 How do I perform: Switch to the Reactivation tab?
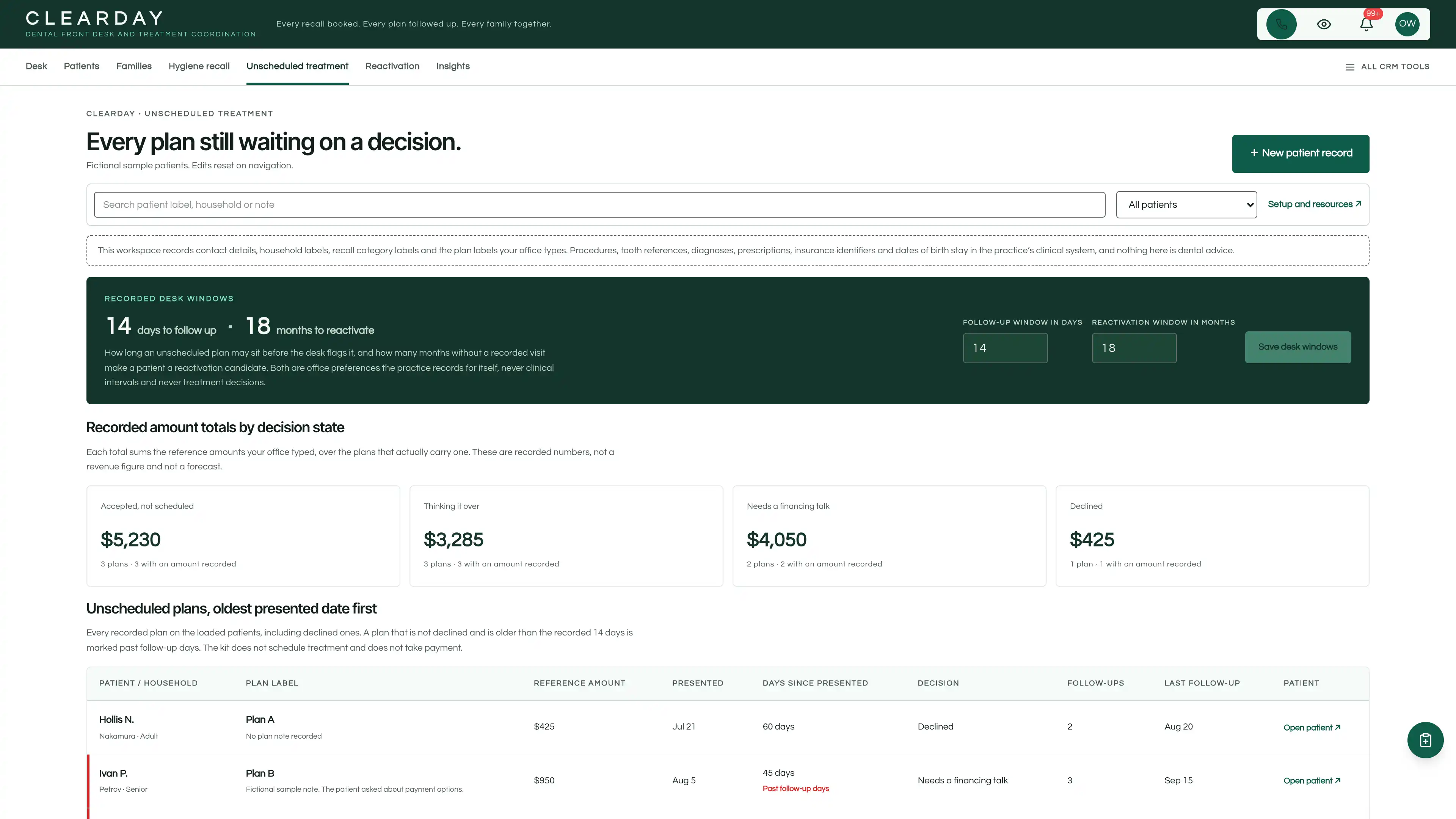pyautogui.click(x=392, y=66)
